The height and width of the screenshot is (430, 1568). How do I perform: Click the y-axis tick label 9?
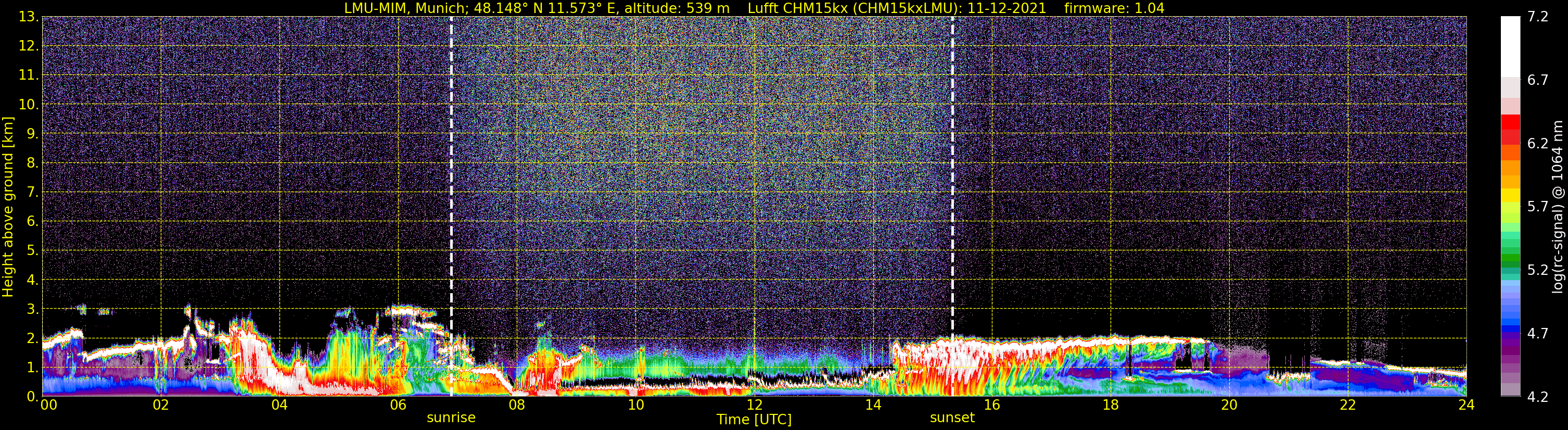pos(32,134)
